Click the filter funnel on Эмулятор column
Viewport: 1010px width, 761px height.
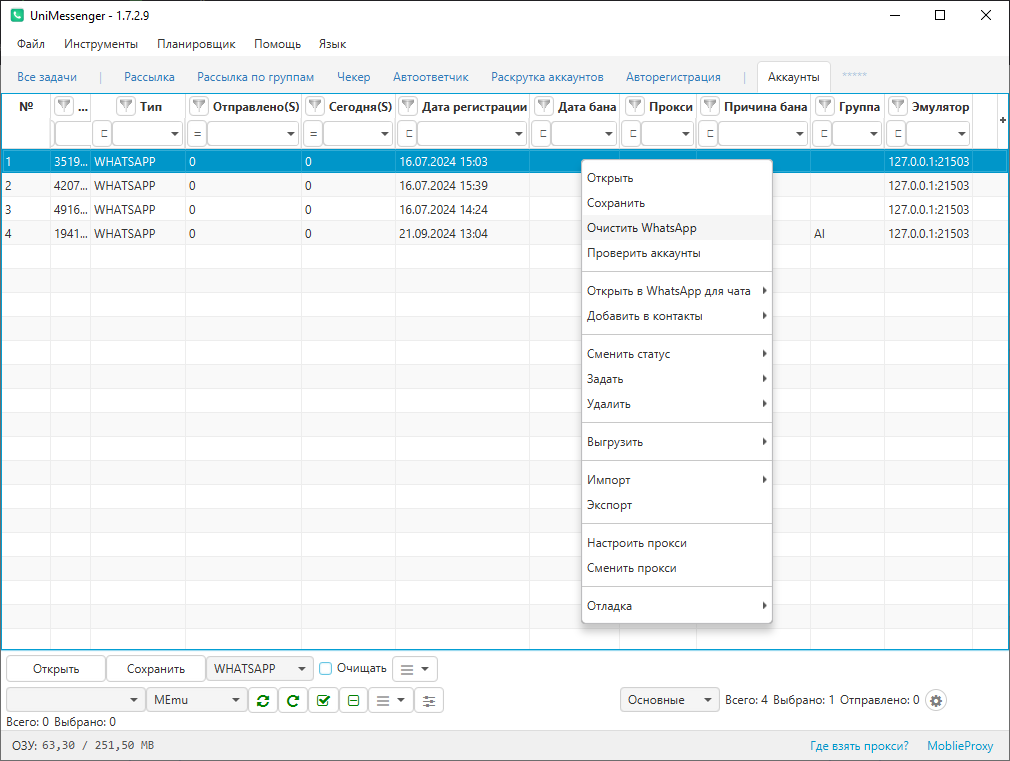pos(897,106)
